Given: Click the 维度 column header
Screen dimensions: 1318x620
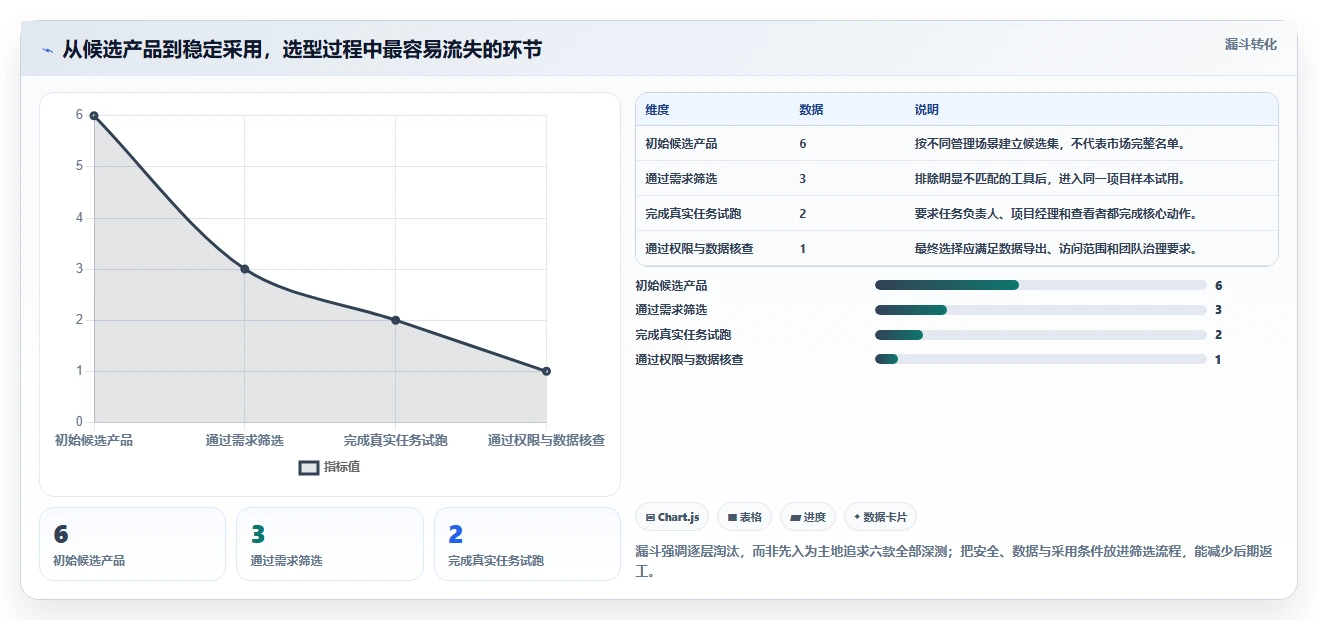Looking at the screenshot, I should [657, 110].
